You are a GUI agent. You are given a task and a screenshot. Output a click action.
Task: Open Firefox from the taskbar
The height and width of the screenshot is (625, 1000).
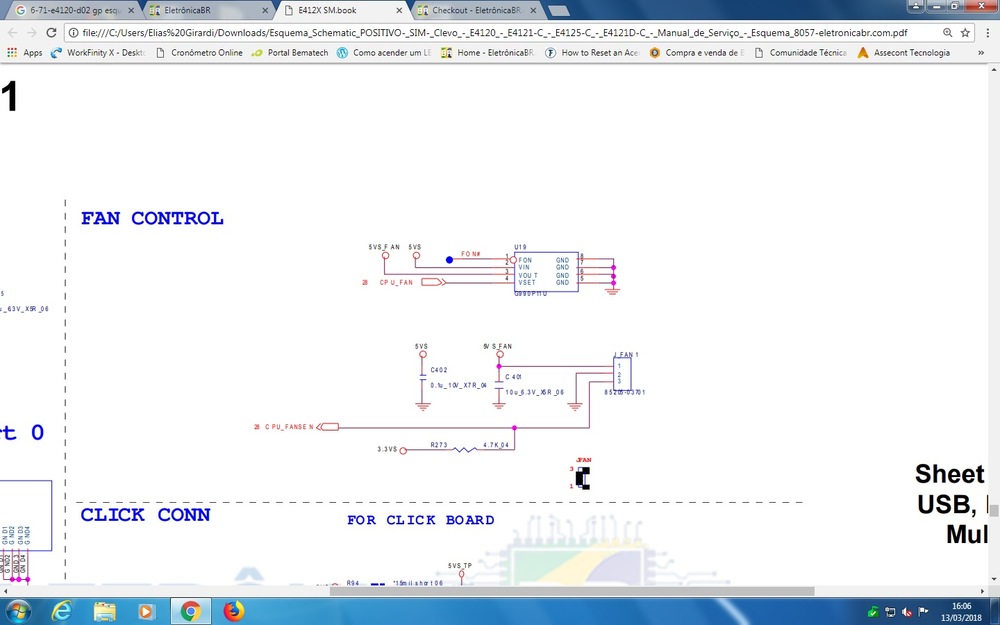(233, 611)
